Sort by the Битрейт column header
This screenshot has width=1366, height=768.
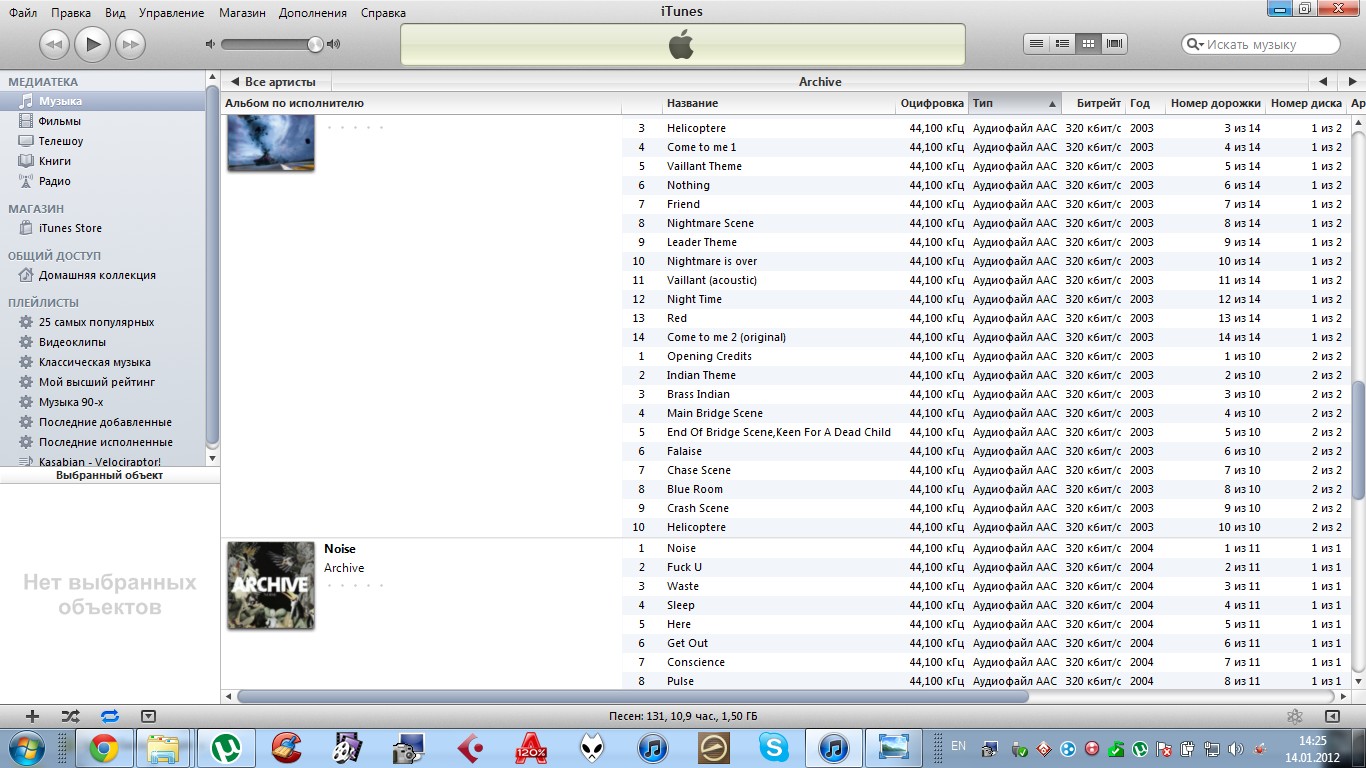coord(1094,103)
